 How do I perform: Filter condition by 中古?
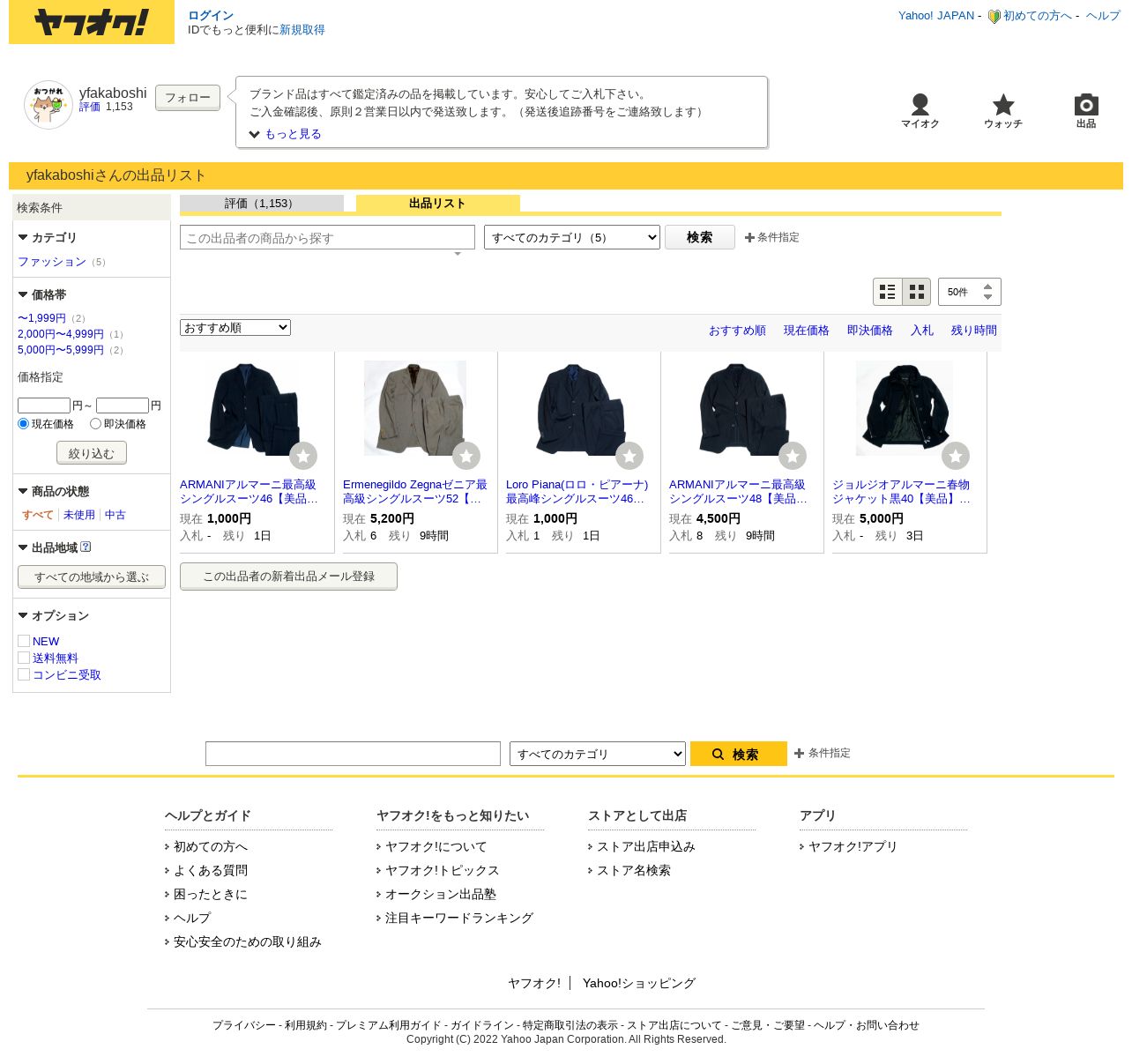(x=115, y=515)
